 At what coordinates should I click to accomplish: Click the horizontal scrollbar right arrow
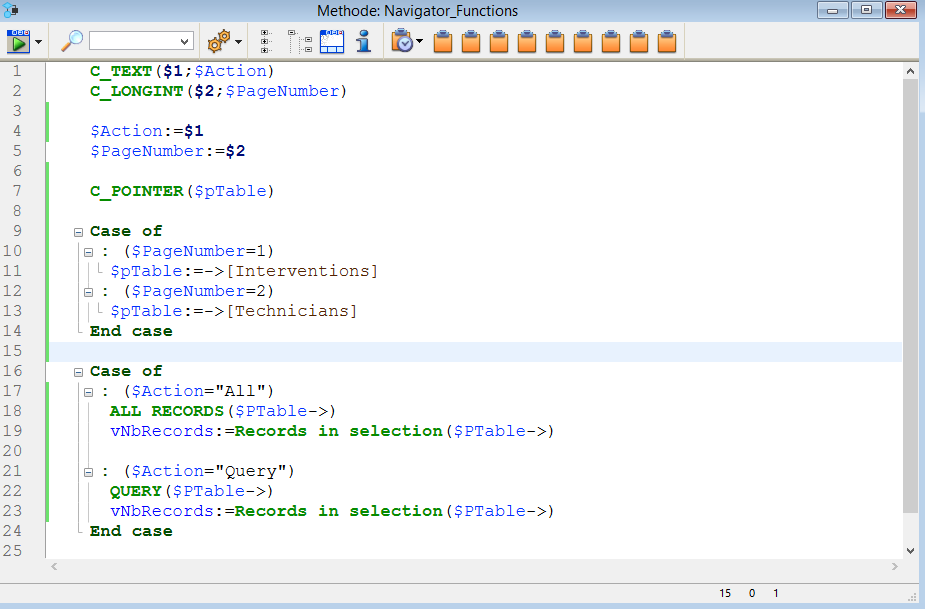pyautogui.click(x=894, y=567)
